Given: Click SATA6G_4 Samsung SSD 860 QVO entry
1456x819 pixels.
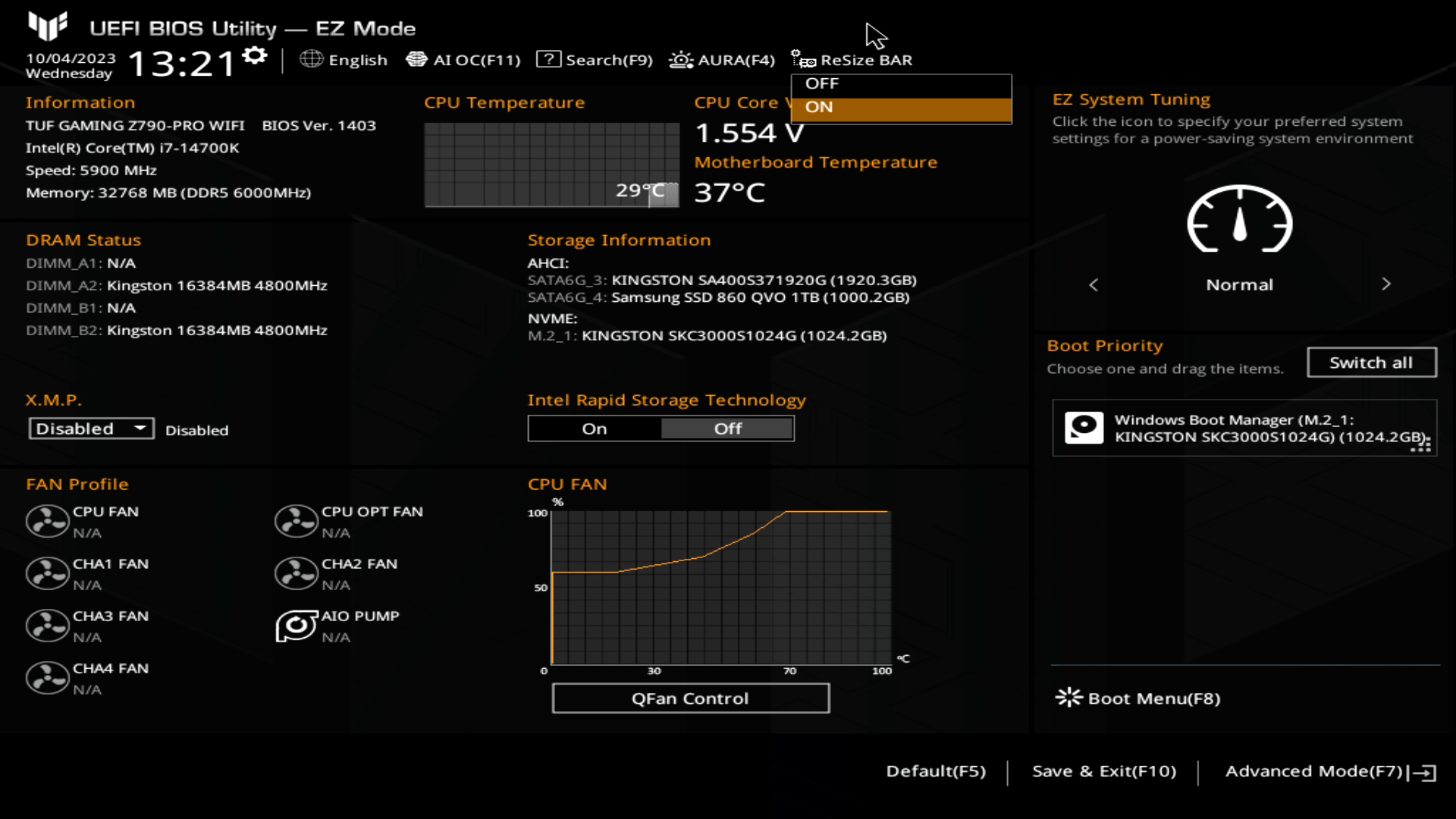Looking at the screenshot, I should [x=719, y=297].
